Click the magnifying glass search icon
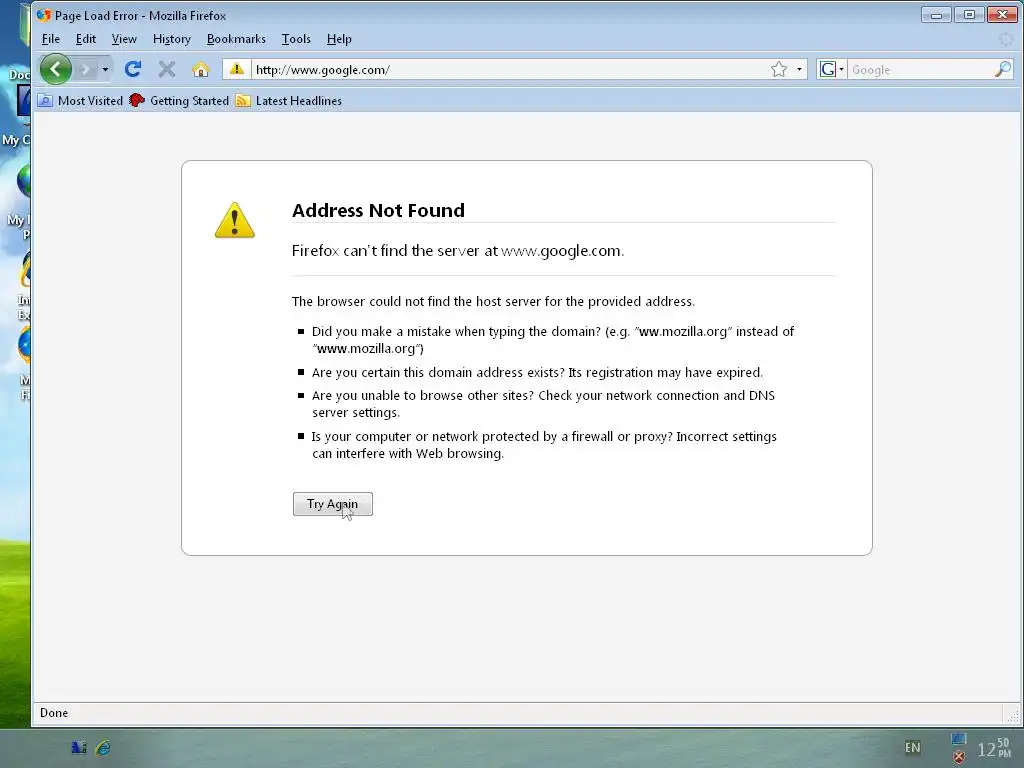This screenshot has height=768, width=1024. (x=1003, y=69)
